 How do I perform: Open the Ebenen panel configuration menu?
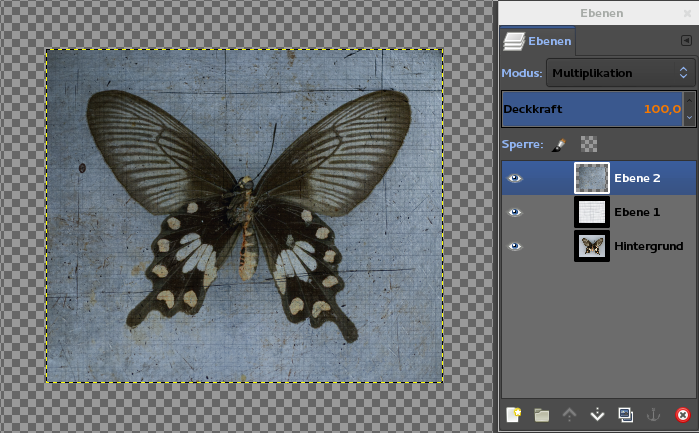tap(685, 41)
